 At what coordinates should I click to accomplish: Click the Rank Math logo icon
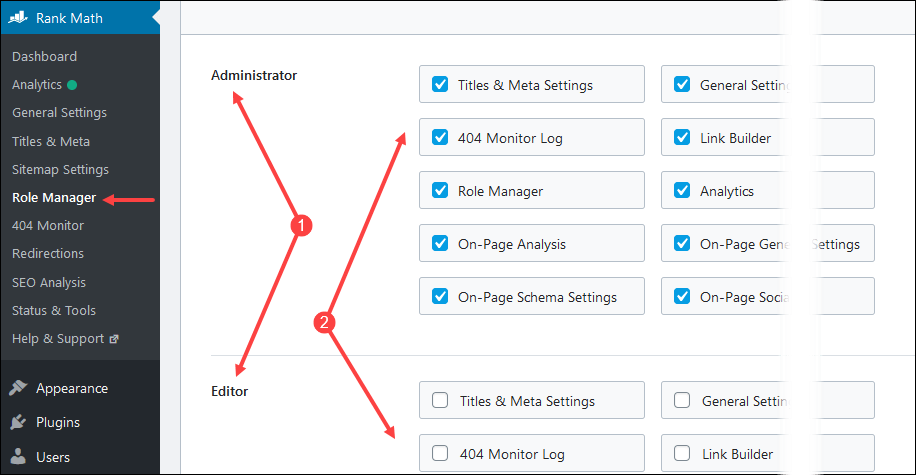pos(19,17)
